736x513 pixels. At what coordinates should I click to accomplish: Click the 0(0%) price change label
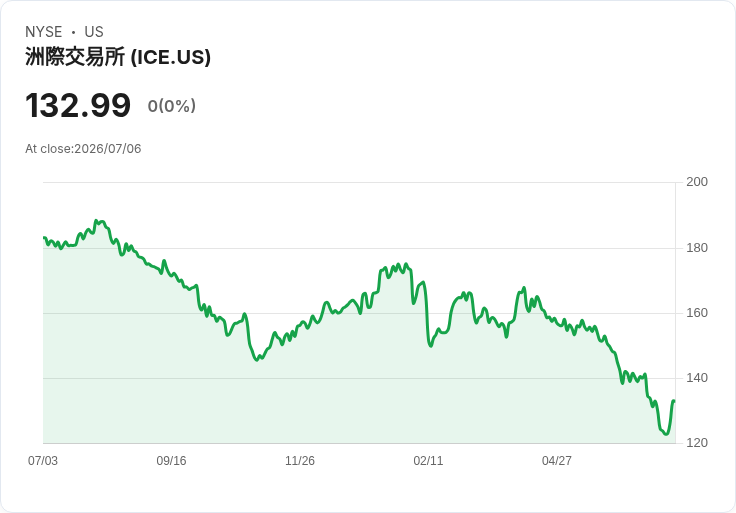(172, 106)
